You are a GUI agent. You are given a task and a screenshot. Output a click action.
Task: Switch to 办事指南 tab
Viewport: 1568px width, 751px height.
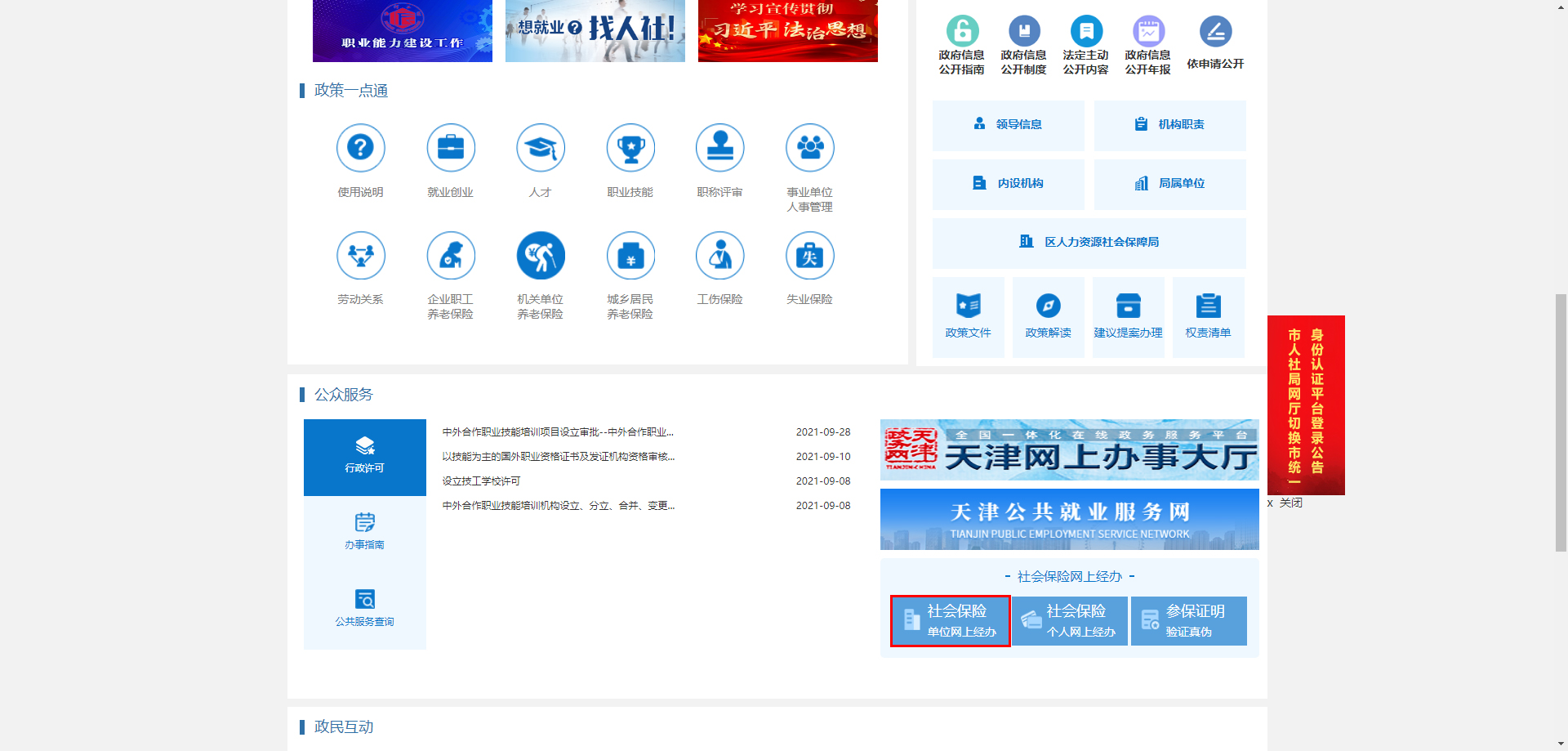click(365, 534)
